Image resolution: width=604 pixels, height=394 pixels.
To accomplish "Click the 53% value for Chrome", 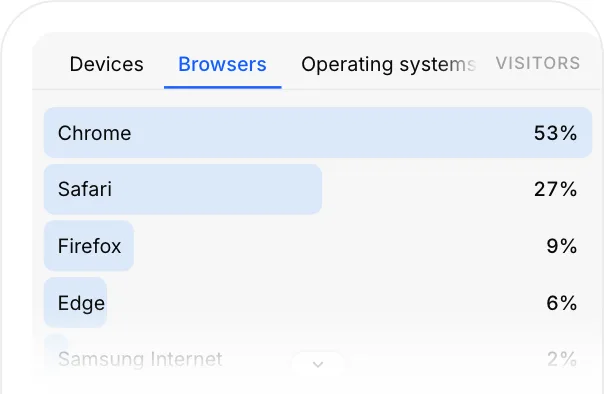I will click(555, 133).
